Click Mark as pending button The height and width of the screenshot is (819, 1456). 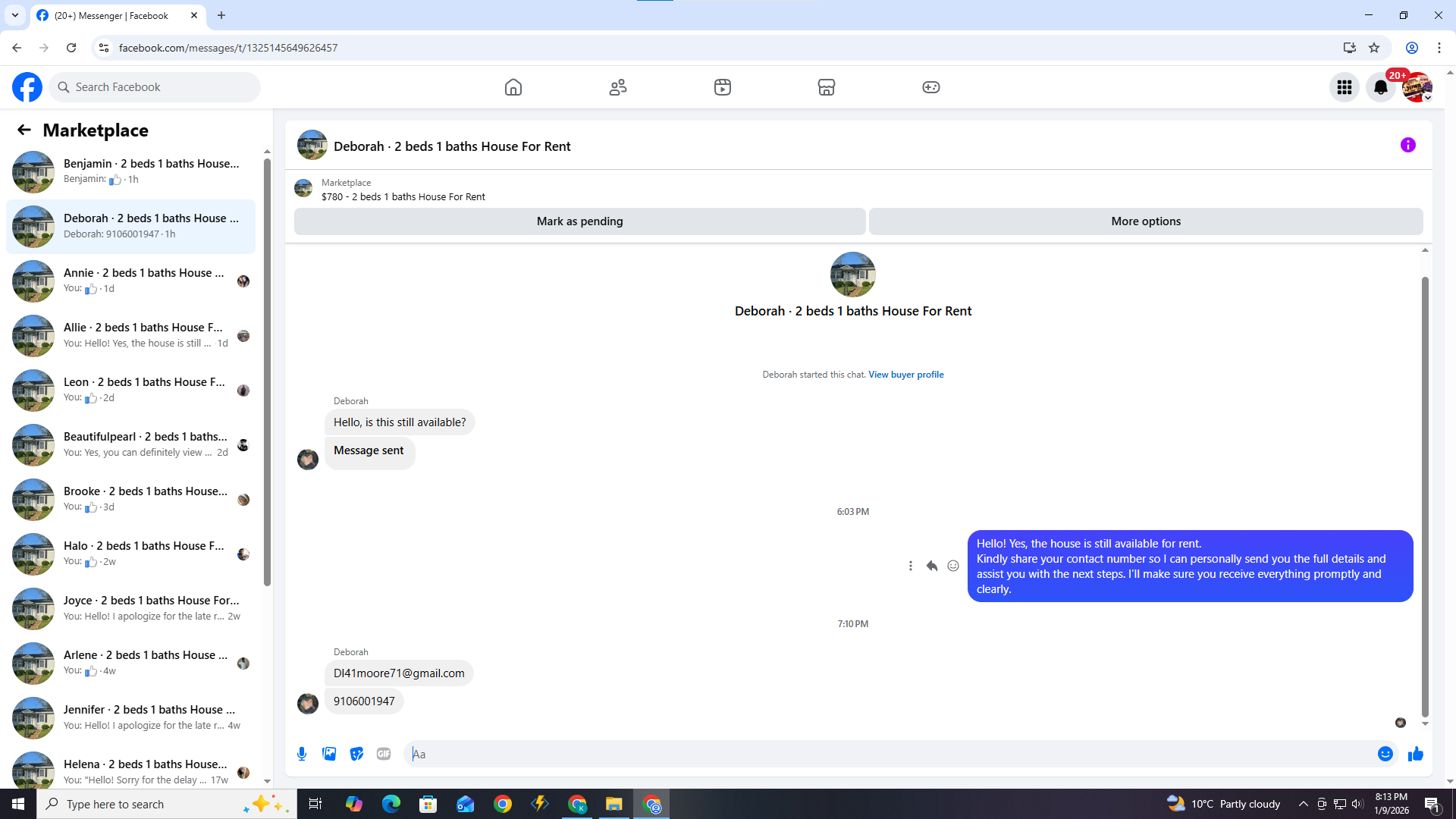tap(579, 221)
